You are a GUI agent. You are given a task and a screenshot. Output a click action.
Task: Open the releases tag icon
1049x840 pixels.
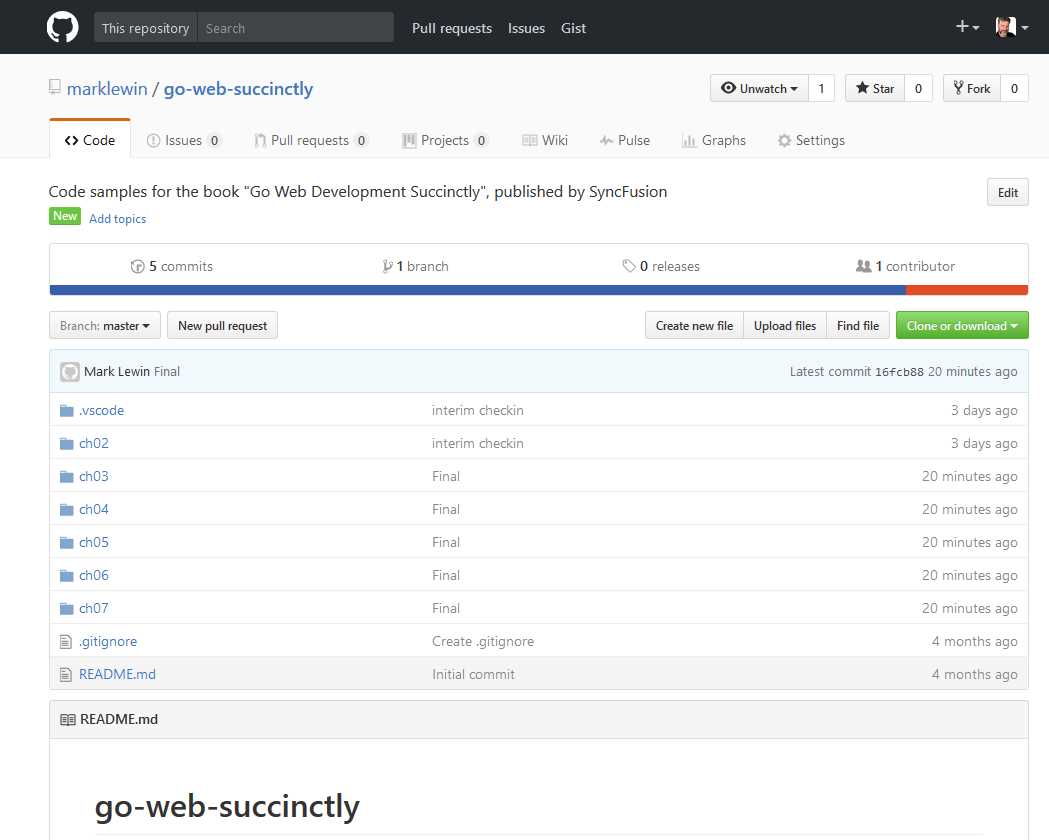click(629, 266)
